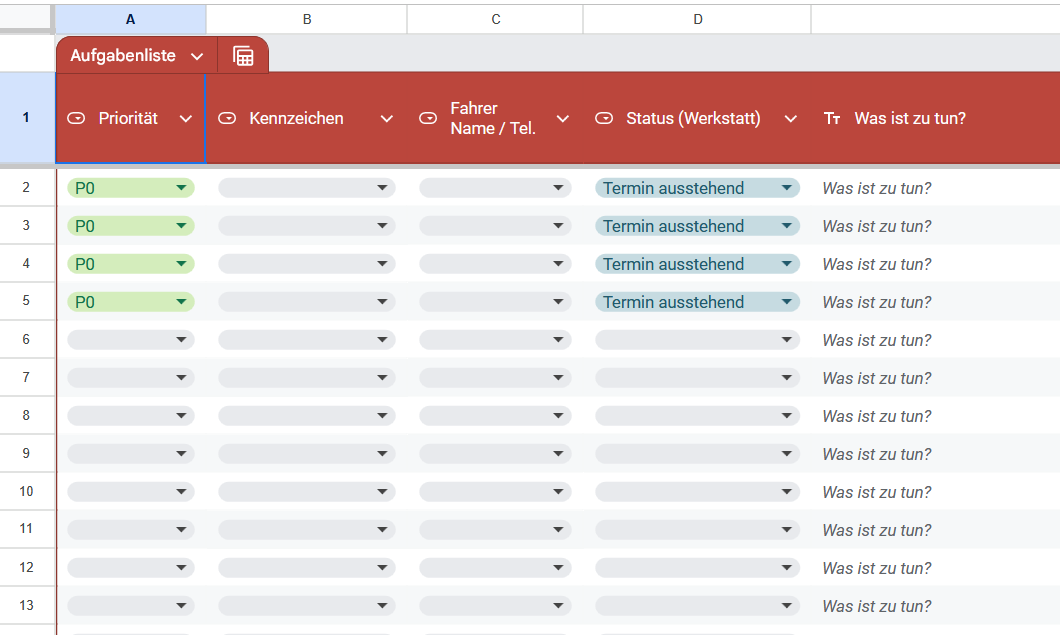Open the P0 priority chip in row 5
1060x635 pixels.
tap(130, 302)
